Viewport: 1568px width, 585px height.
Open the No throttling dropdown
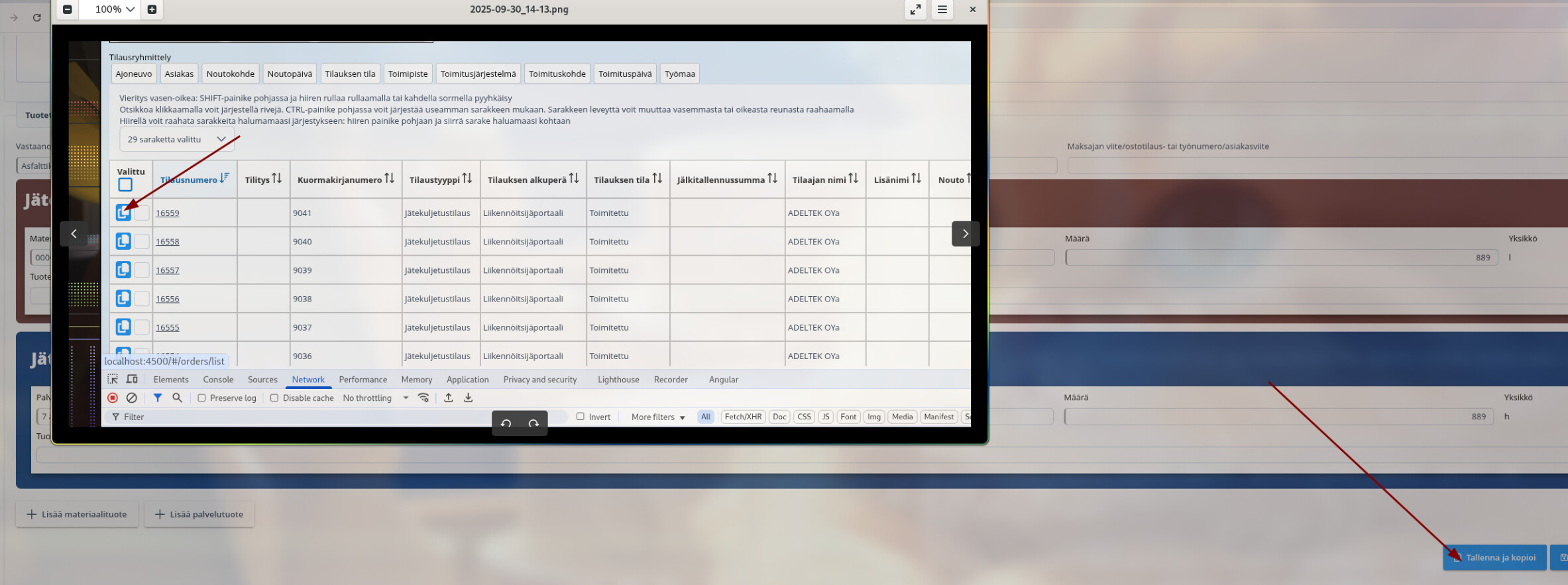[375, 398]
